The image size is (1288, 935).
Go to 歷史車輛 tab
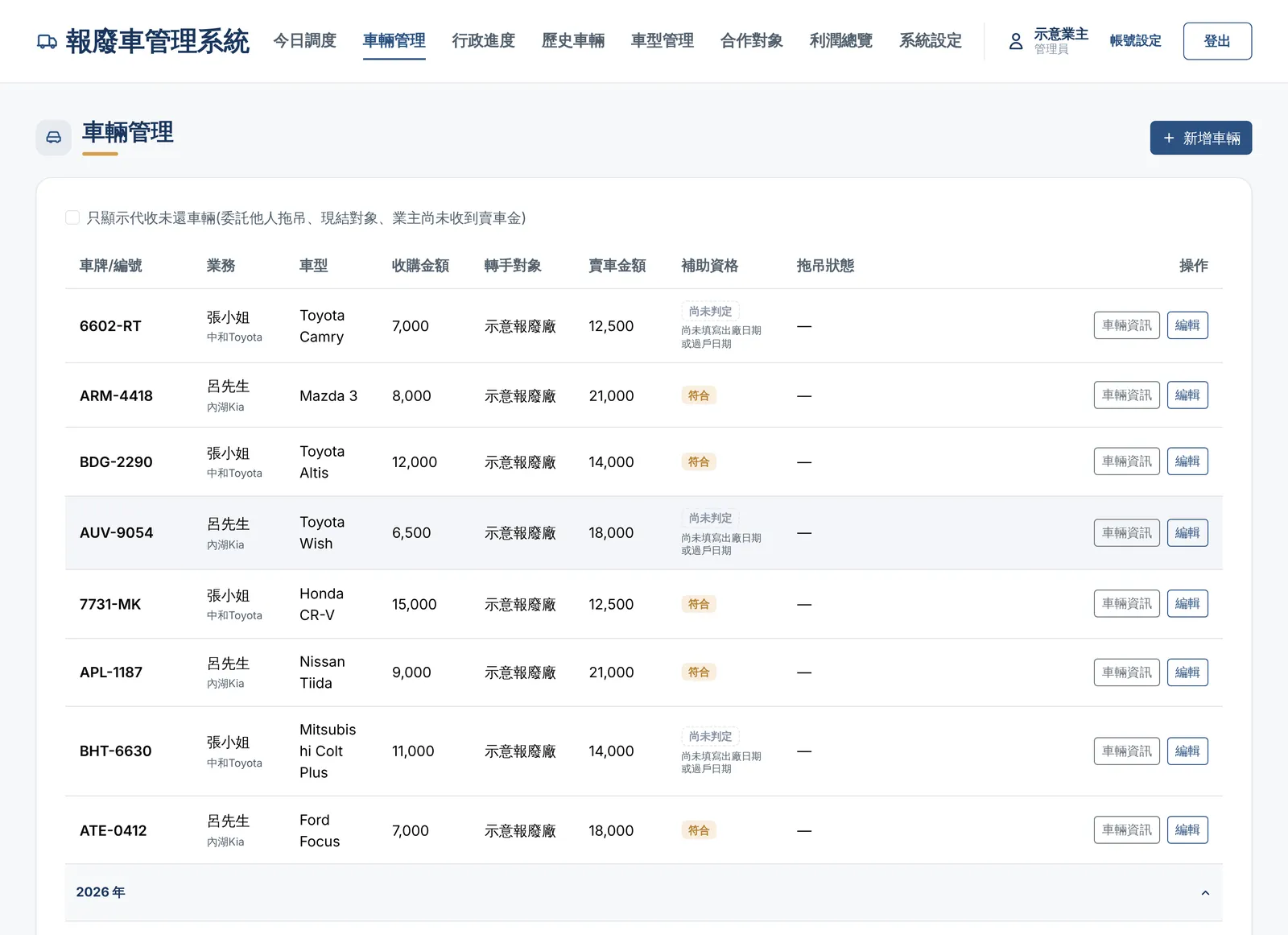(x=572, y=40)
